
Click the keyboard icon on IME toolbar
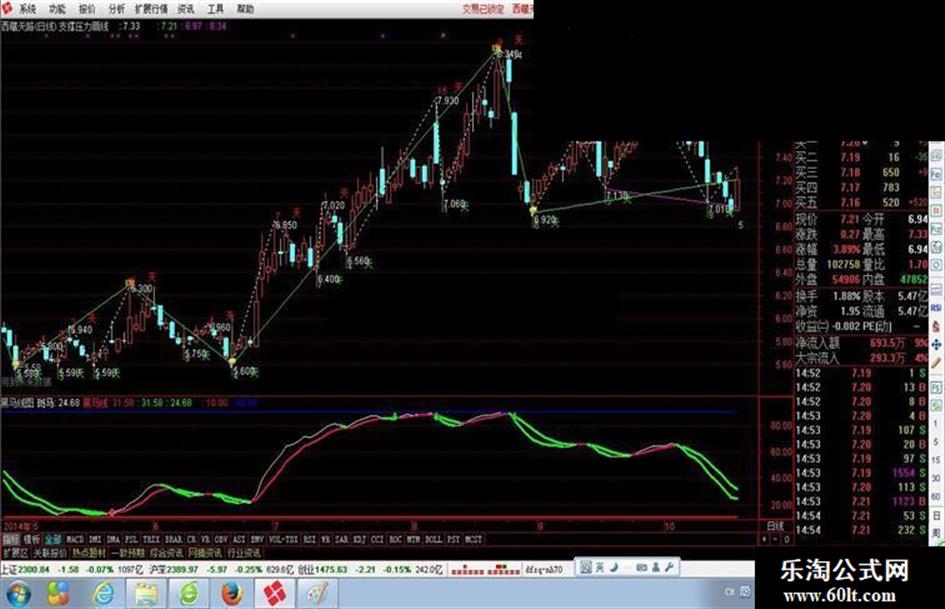[641, 567]
